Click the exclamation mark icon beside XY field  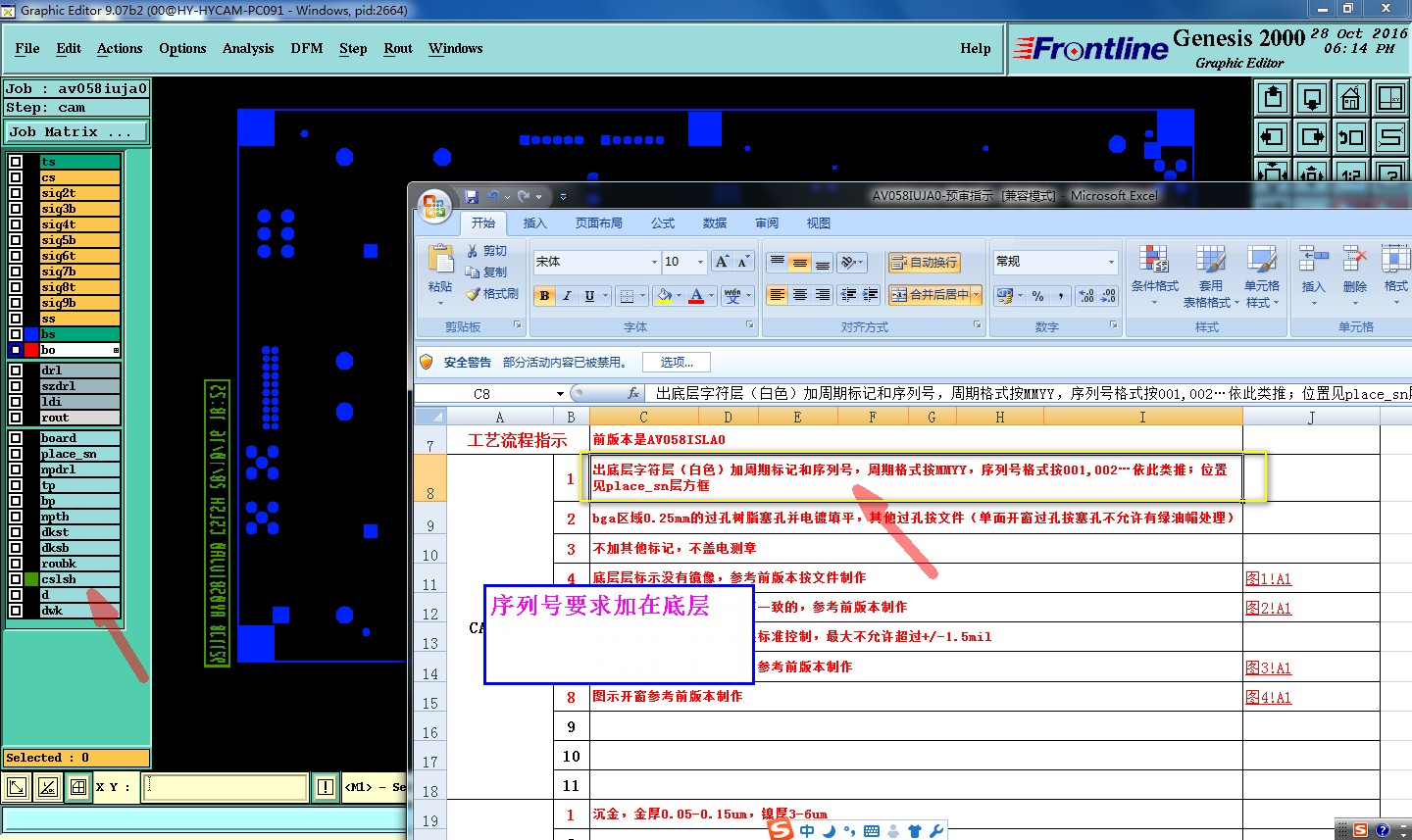[326, 787]
